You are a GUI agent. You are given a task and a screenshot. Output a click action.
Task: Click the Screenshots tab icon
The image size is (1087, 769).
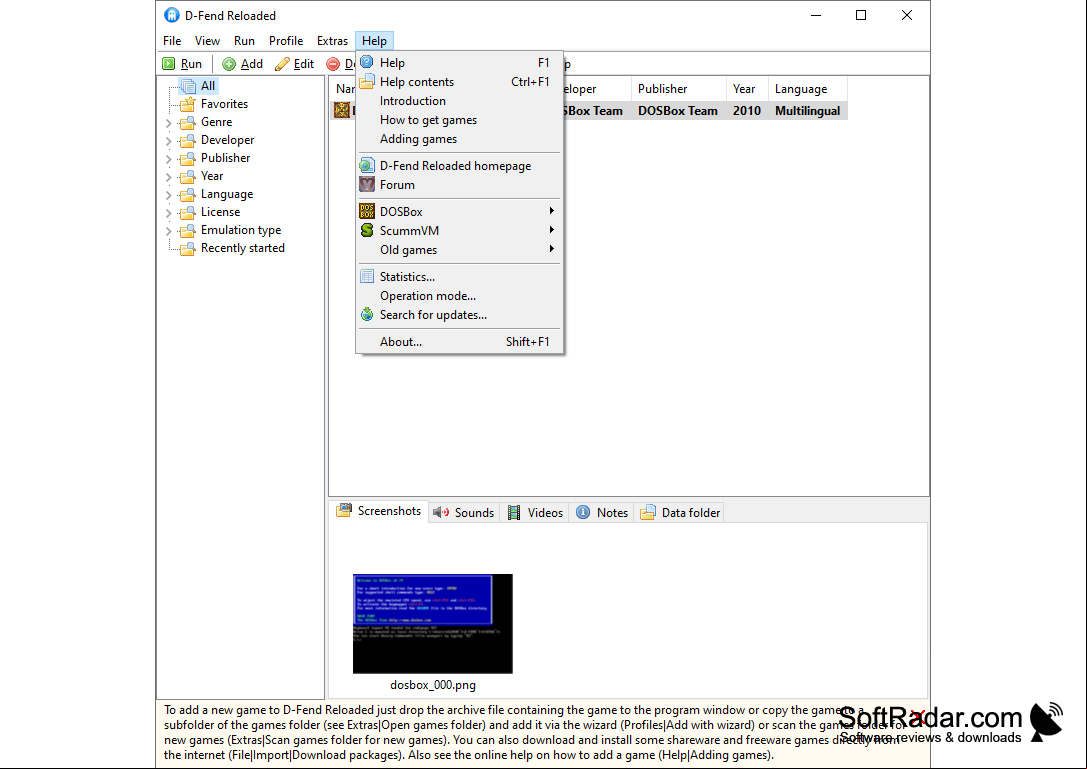tap(344, 511)
